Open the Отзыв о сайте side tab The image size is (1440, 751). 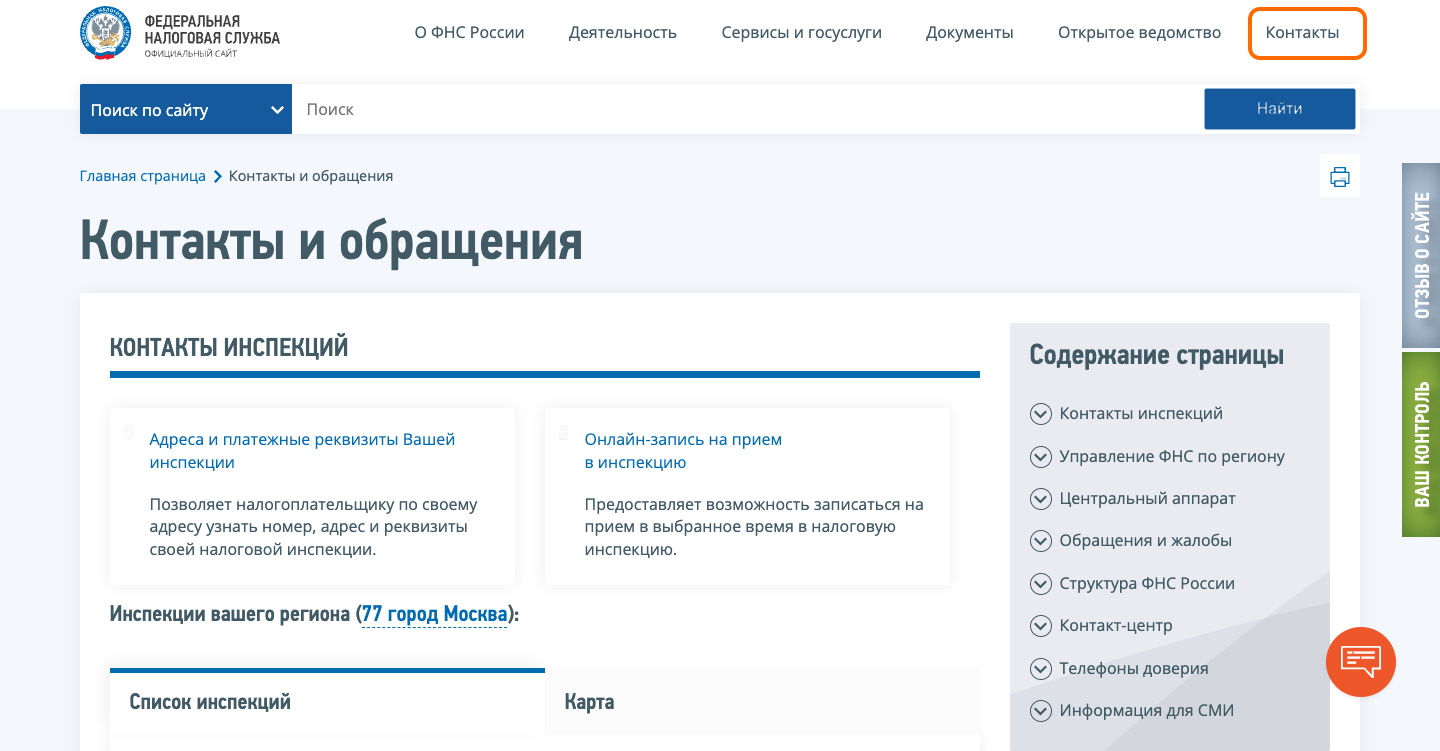coord(1421,255)
